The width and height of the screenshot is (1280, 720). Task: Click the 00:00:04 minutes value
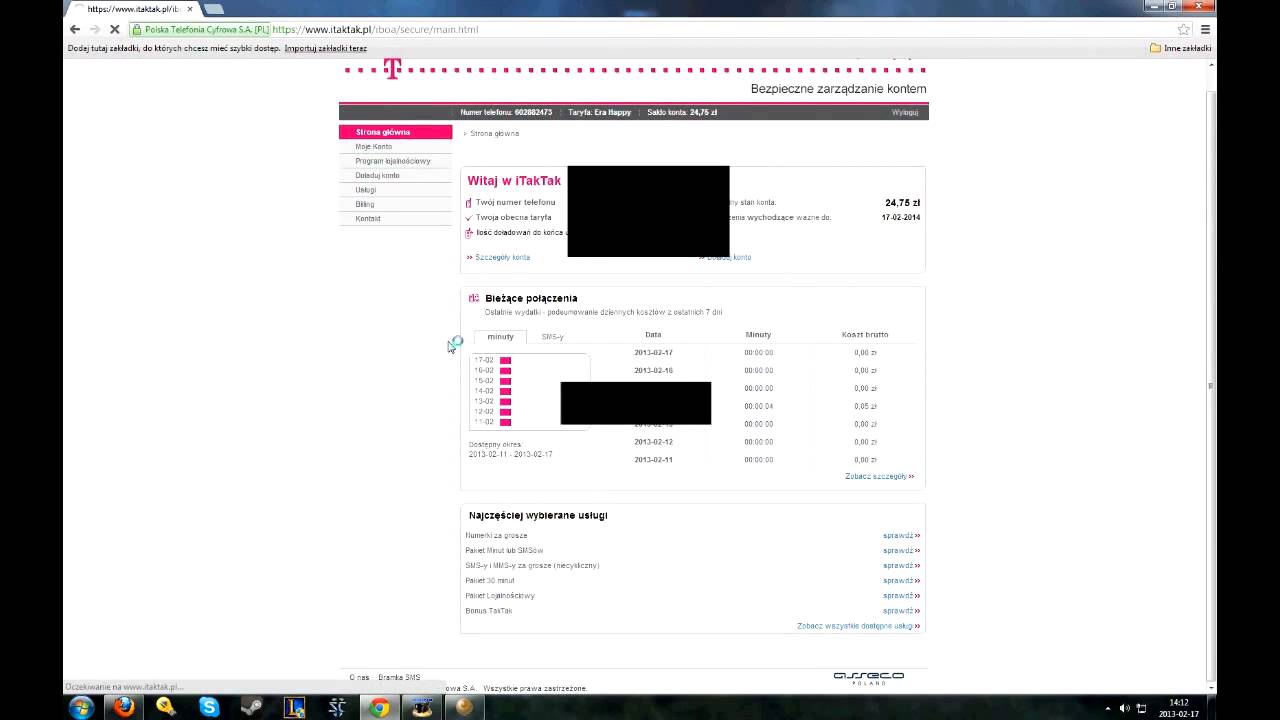[x=758, y=406]
